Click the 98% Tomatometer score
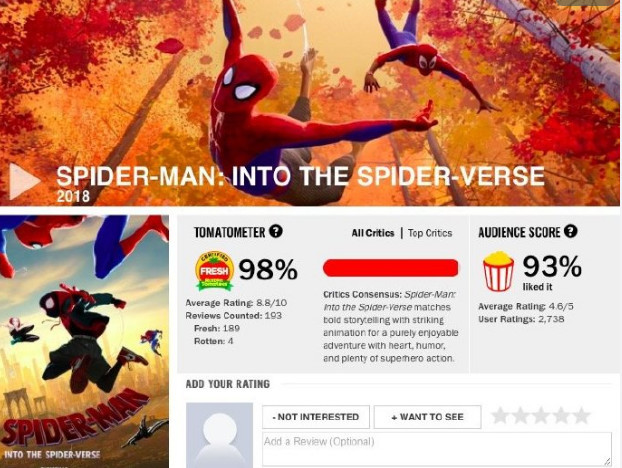 coord(268,269)
